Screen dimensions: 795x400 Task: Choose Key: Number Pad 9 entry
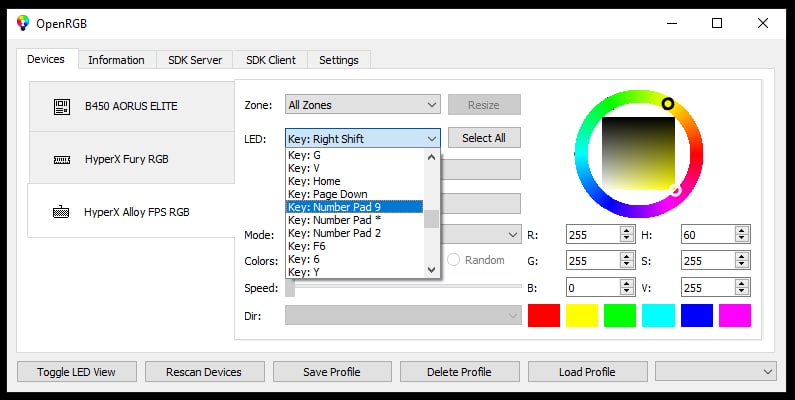coord(354,207)
